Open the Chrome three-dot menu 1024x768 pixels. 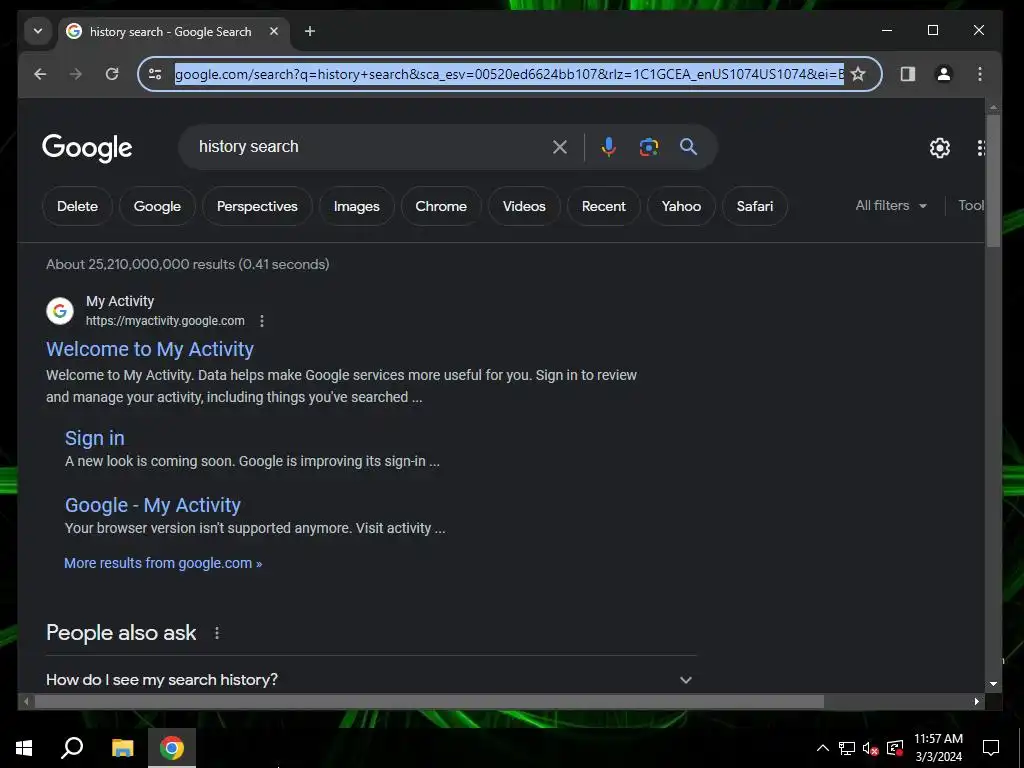click(x=980, y=74)
